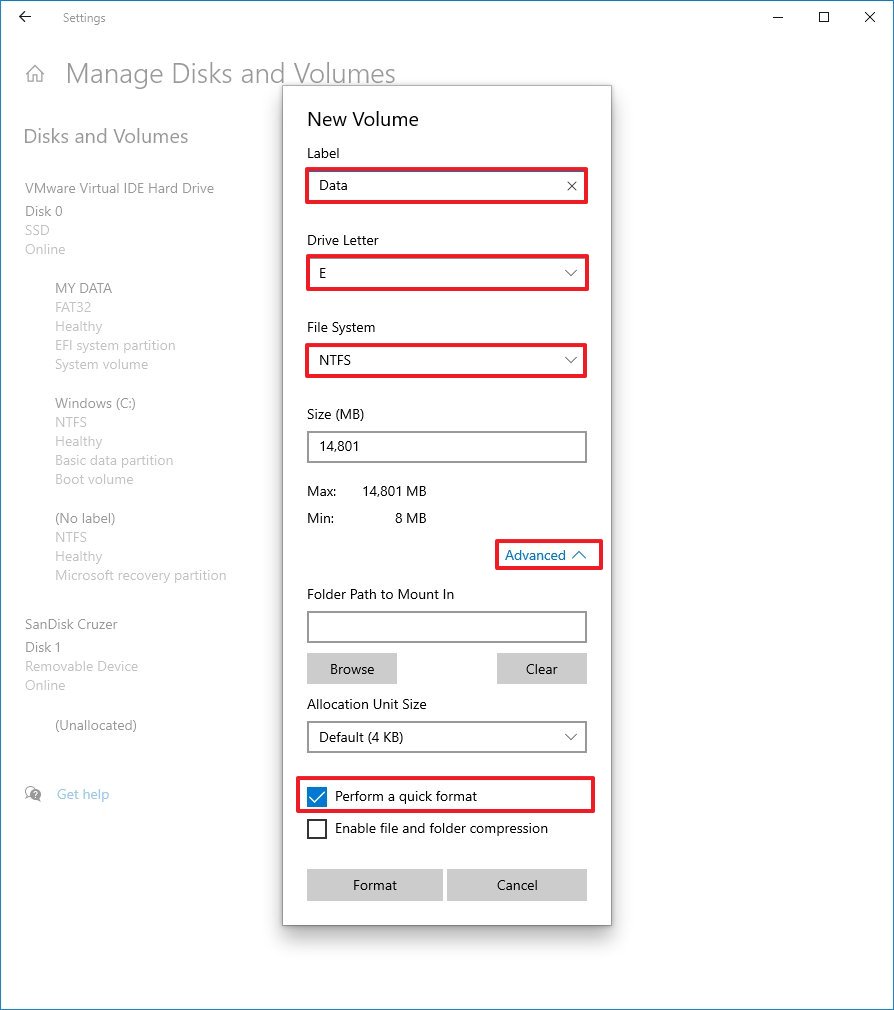The height and width of the screenshot is (1010, 894).
Task: Click Browse for folder path
Action: (352, 669)
